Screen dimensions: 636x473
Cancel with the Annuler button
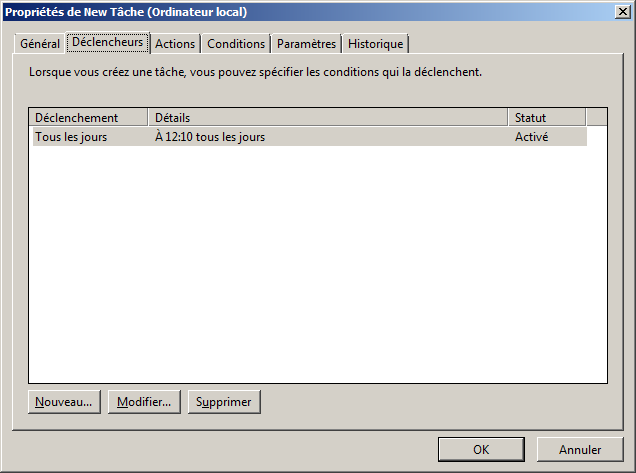click(x=580, y=449)
